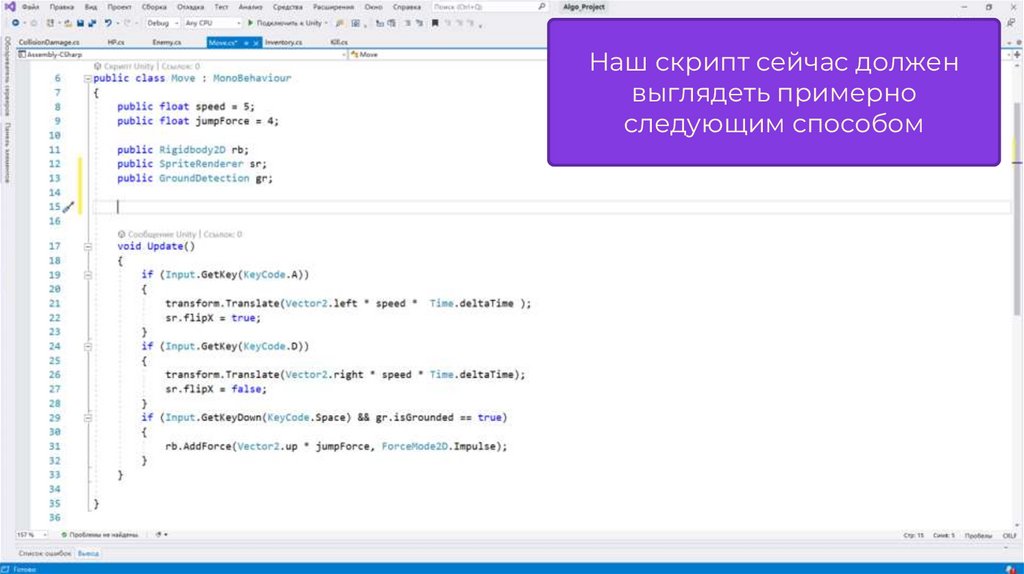Click the green 'no problems found' status icon

[x=64, y=535]
